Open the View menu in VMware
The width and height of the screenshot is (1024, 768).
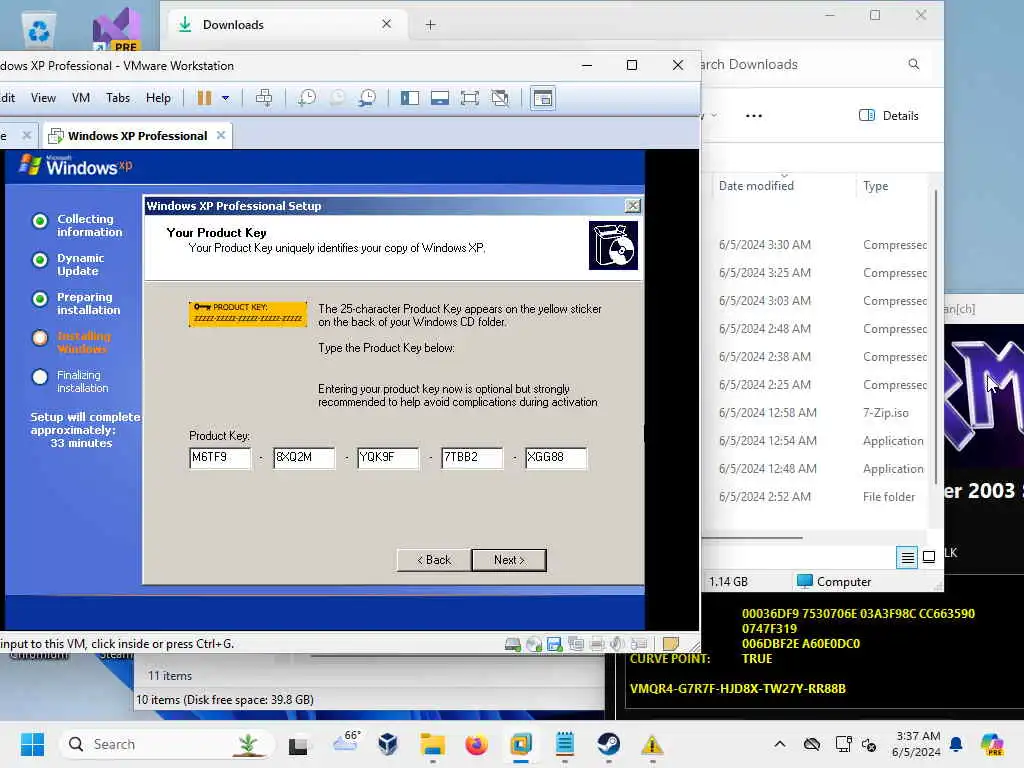[43, 98]
